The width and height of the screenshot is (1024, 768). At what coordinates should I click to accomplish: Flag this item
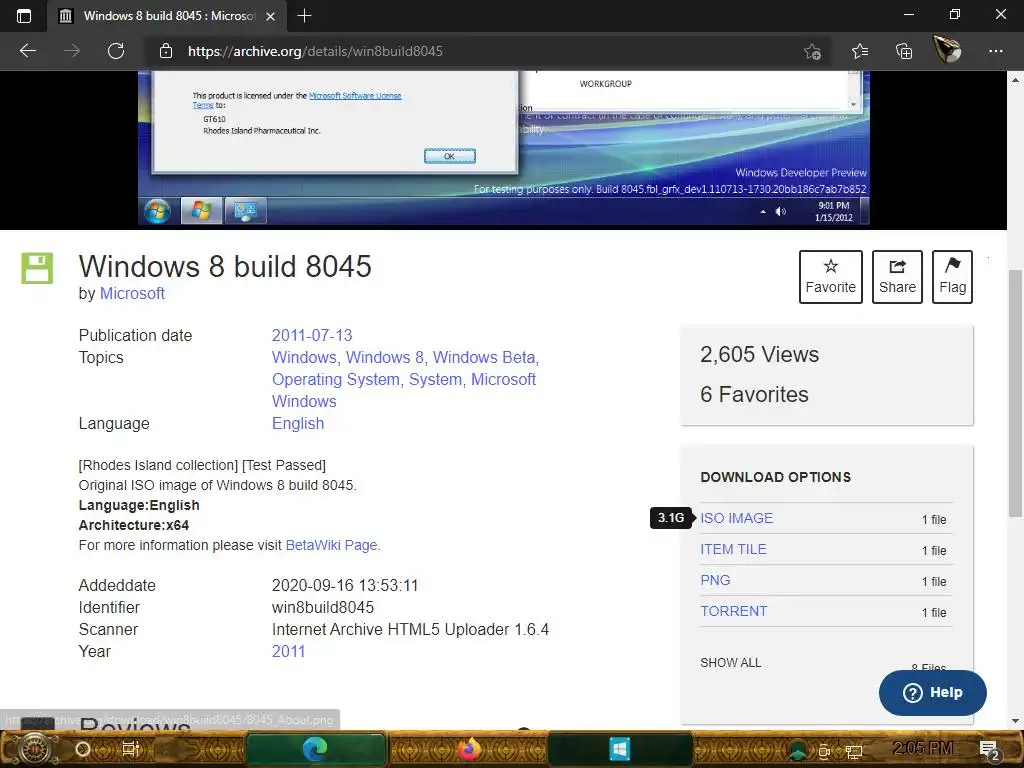952,277
